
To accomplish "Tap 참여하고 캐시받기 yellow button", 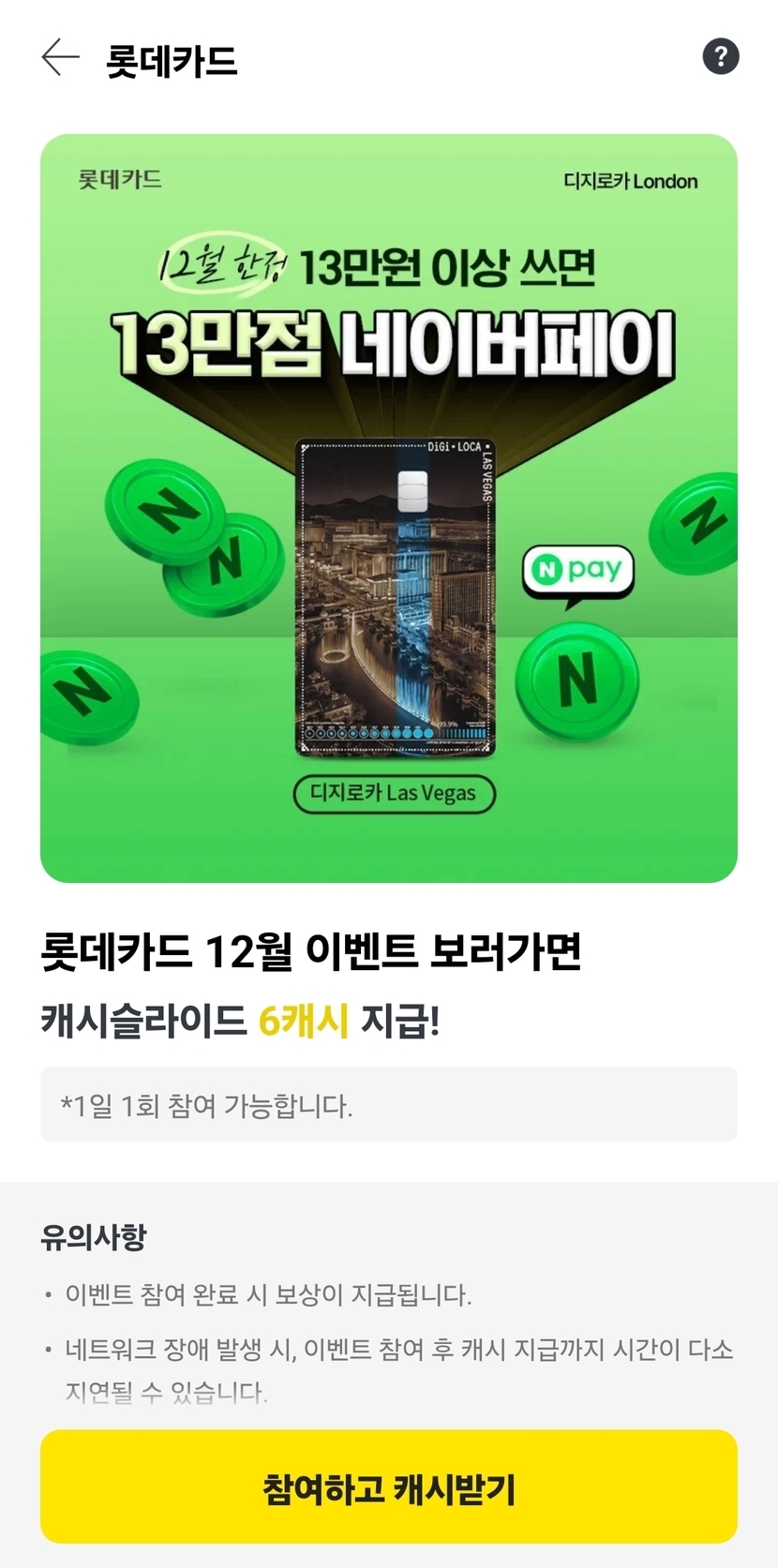I will pyautogui.click(x=389, y=1486).
